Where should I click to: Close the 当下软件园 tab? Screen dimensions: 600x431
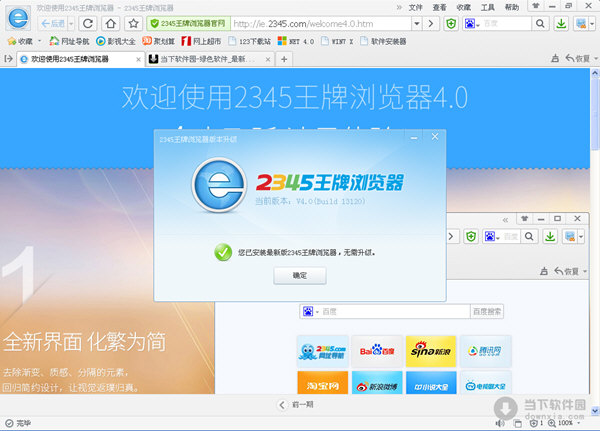point(268,59)
